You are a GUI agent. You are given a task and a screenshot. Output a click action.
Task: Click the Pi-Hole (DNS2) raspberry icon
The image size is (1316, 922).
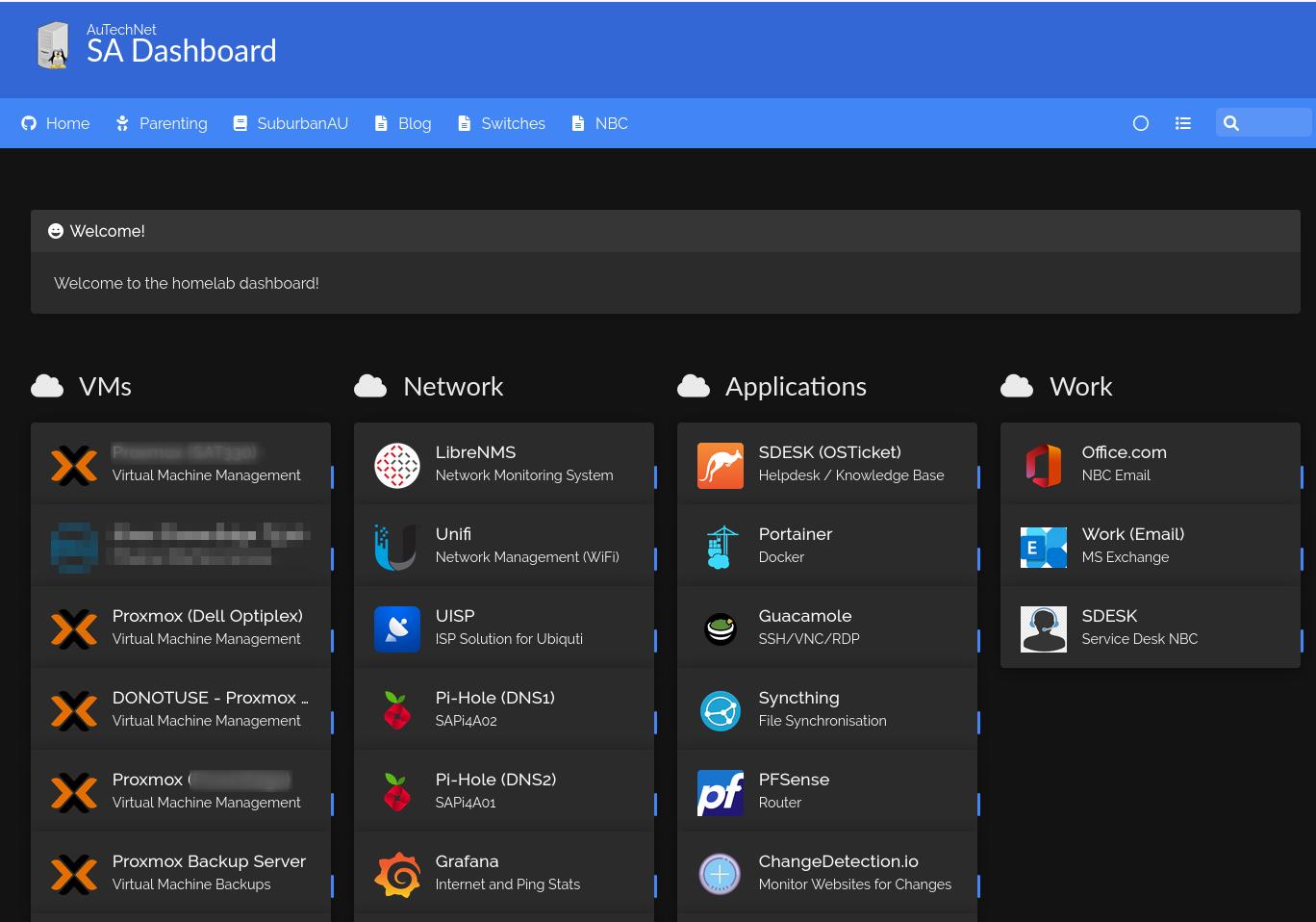(x=396, y=793)
